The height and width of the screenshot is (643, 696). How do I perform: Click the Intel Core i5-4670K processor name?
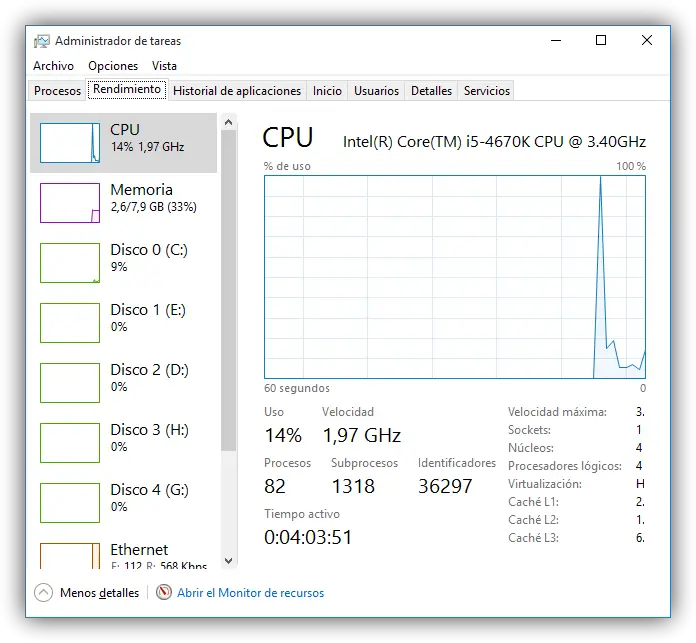[494, 142]
